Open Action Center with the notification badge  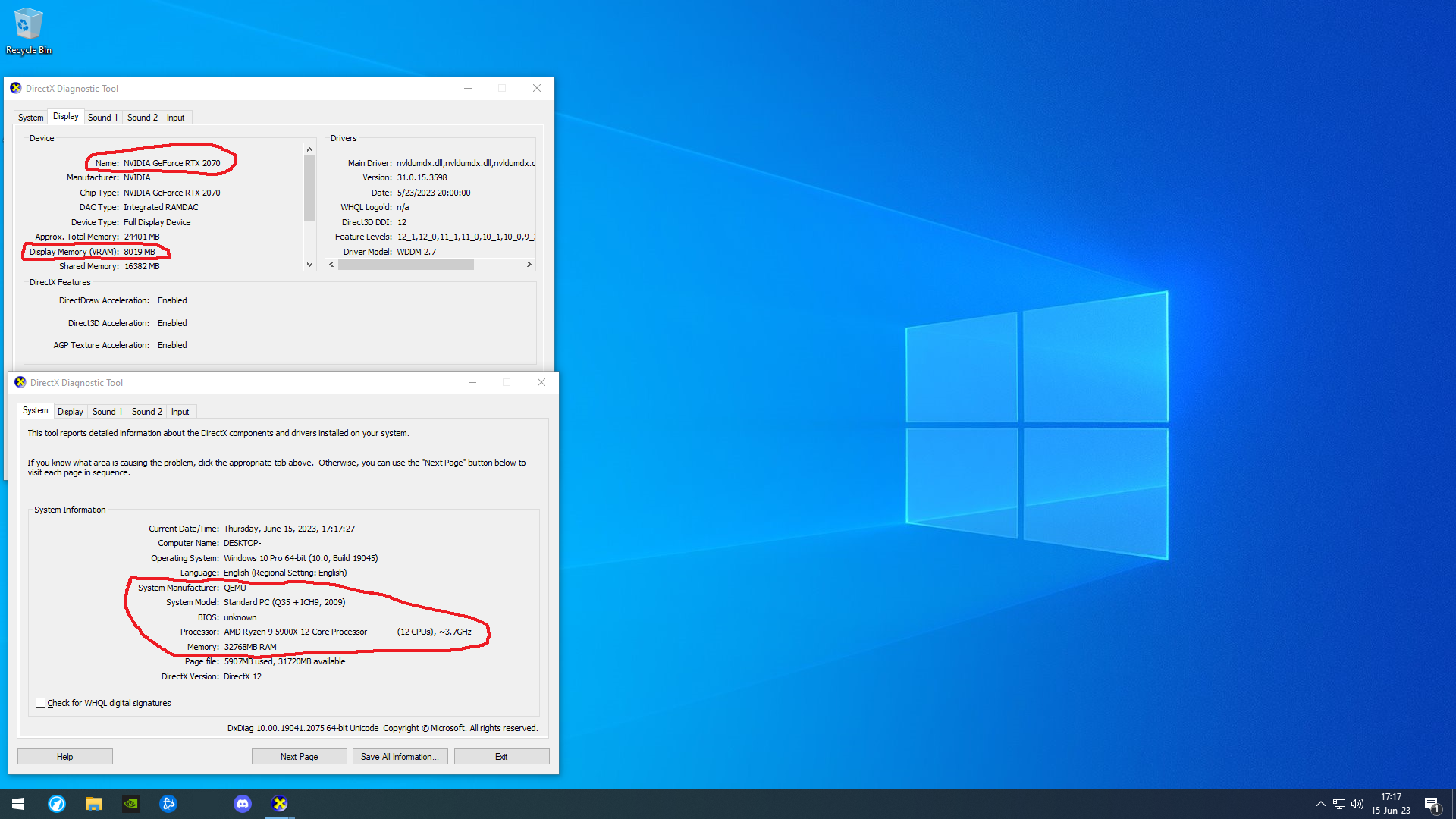(x=1432, y=805)
